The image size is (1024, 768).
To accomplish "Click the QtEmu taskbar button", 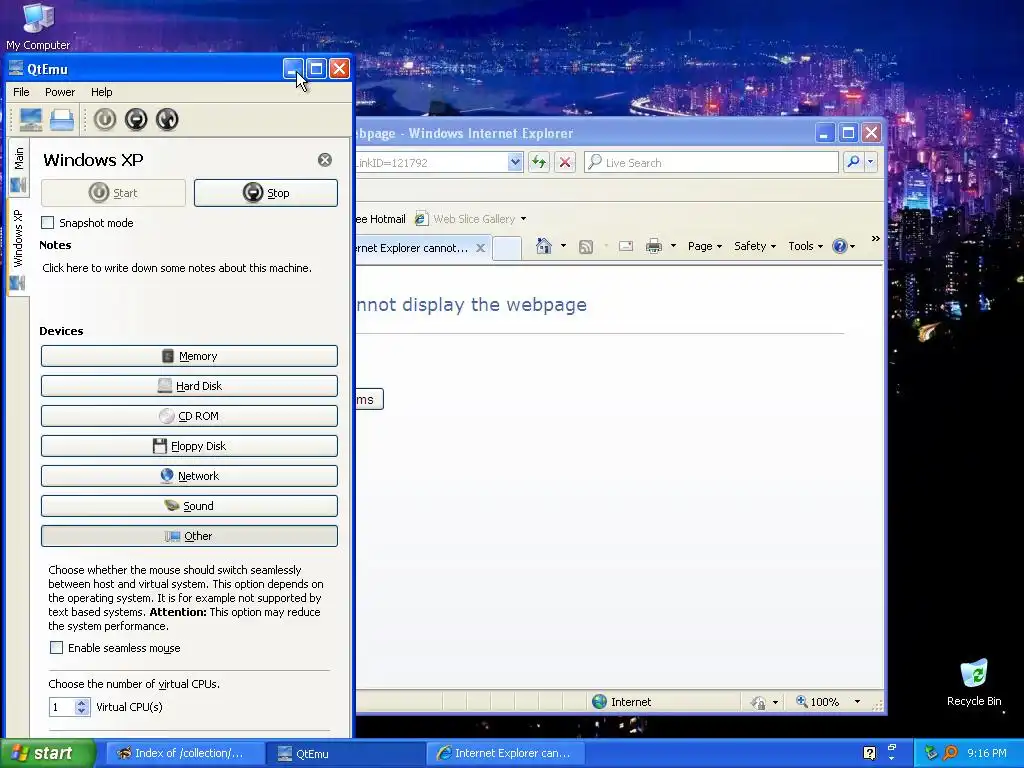I will tap(344, 754).
